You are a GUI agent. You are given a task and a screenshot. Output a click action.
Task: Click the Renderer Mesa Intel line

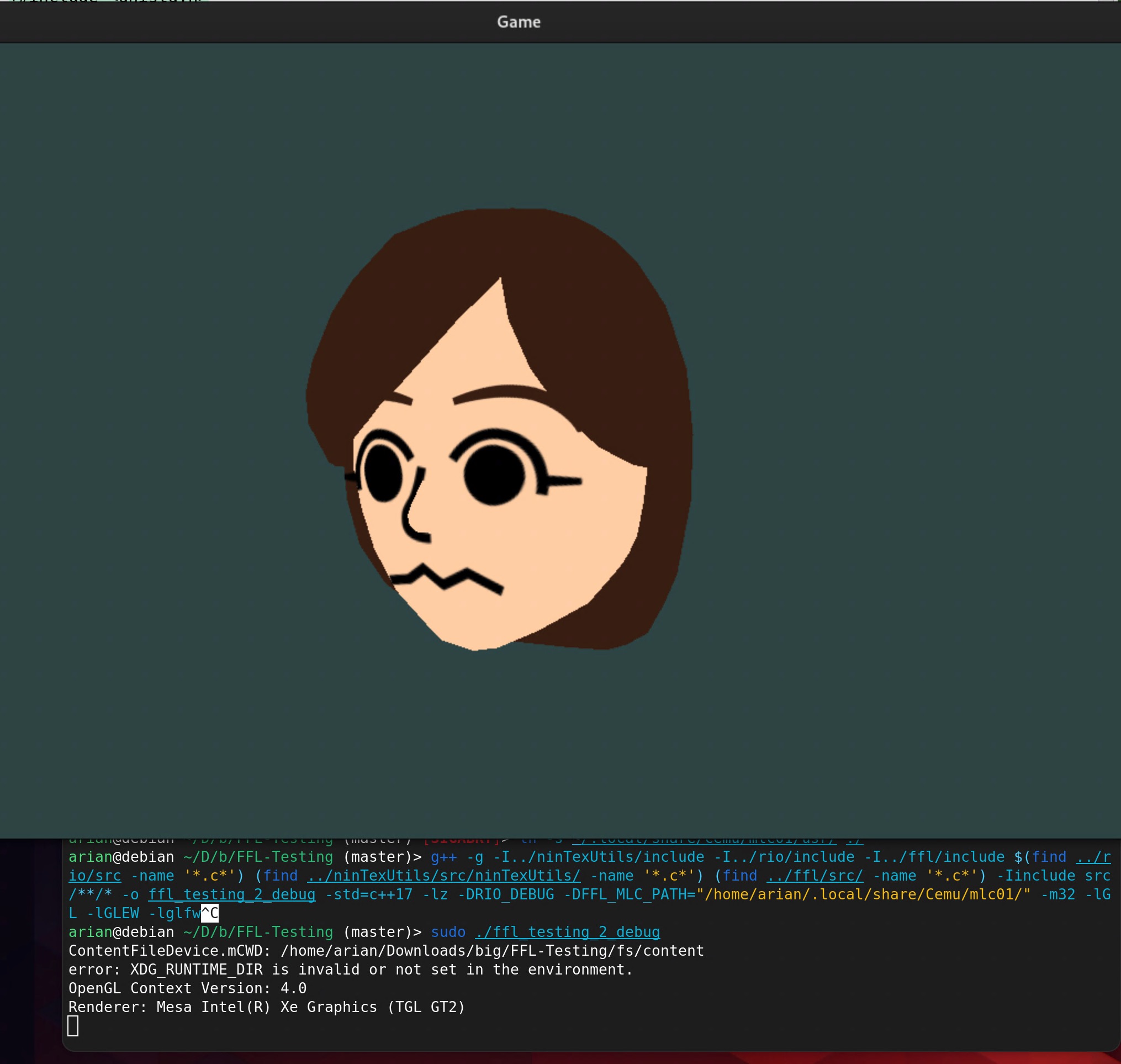(x=267, y=1007)
